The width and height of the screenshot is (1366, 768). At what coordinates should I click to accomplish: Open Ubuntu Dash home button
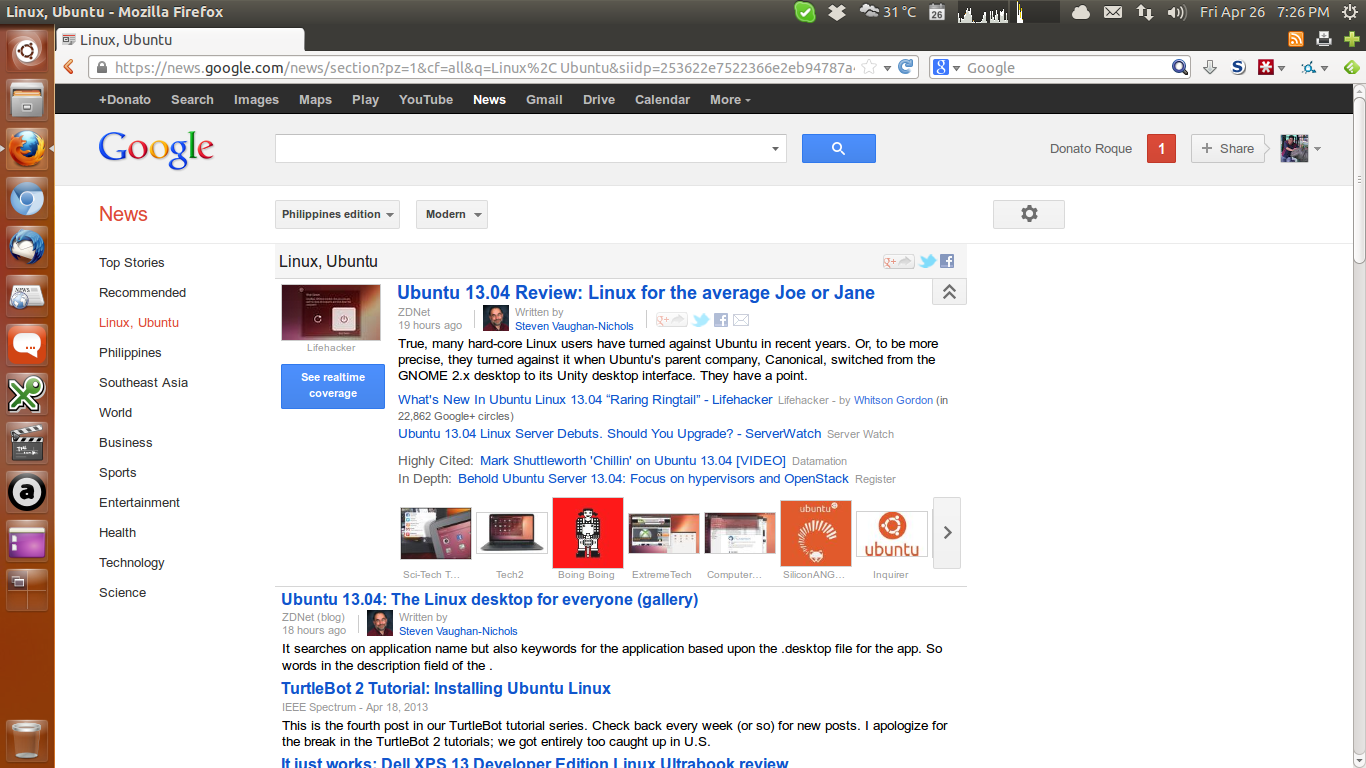[27, 50]
